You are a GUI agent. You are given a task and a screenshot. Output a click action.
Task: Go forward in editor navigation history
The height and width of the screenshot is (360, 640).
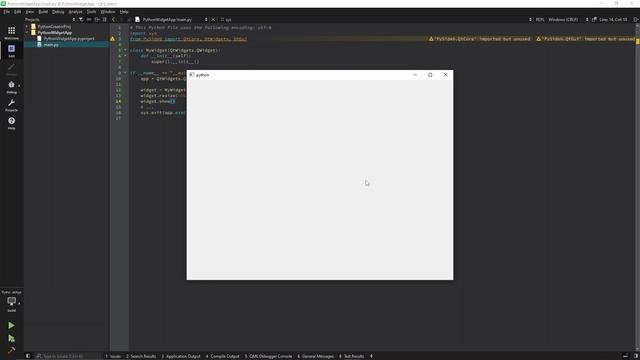coord(121,19)
